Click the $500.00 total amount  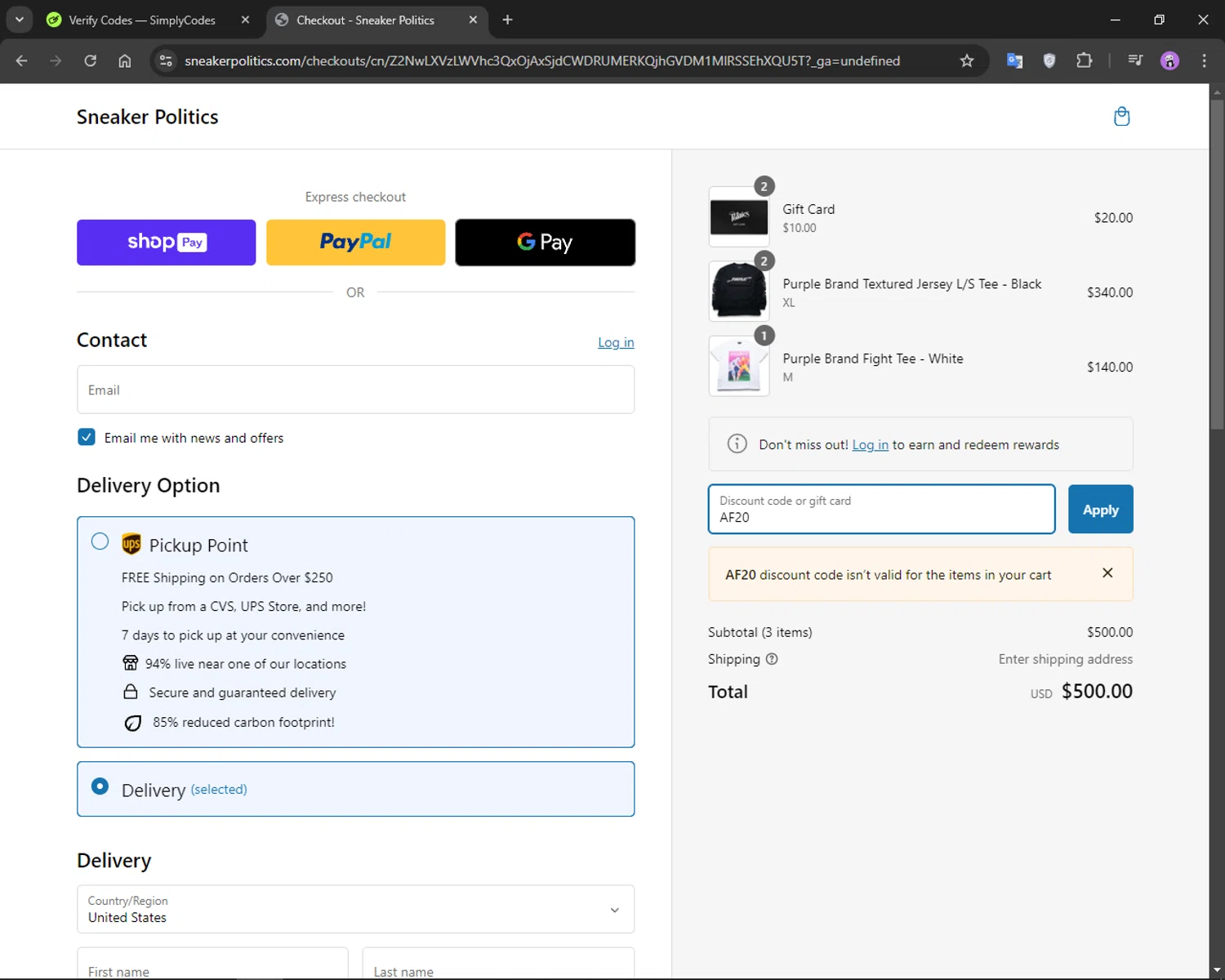1097,691
